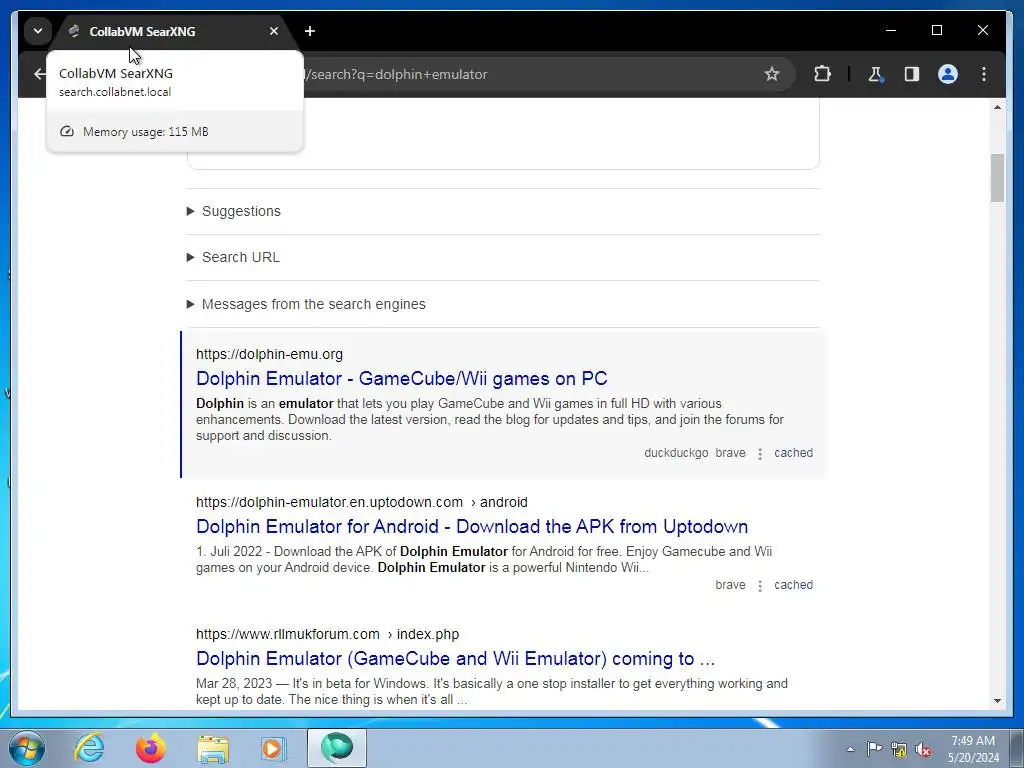Open Windows Explorer from the taskbar
1024x768 pixels.
[x=213, y=748]
